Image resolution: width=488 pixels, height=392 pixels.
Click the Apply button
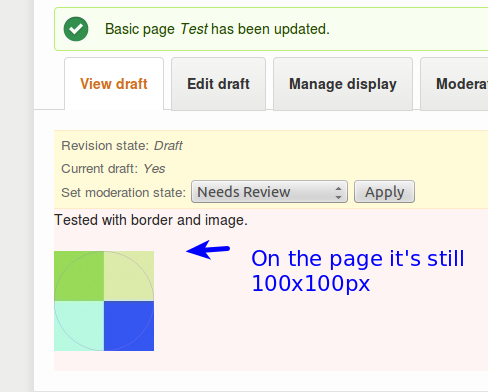384,192
